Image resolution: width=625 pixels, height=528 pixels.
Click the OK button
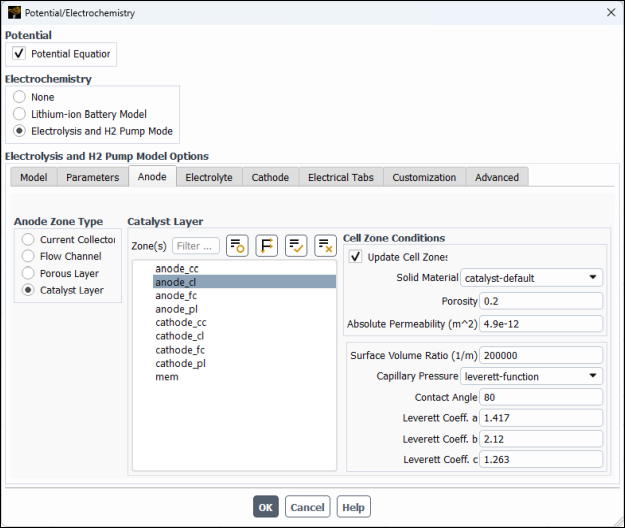(266, 507)
